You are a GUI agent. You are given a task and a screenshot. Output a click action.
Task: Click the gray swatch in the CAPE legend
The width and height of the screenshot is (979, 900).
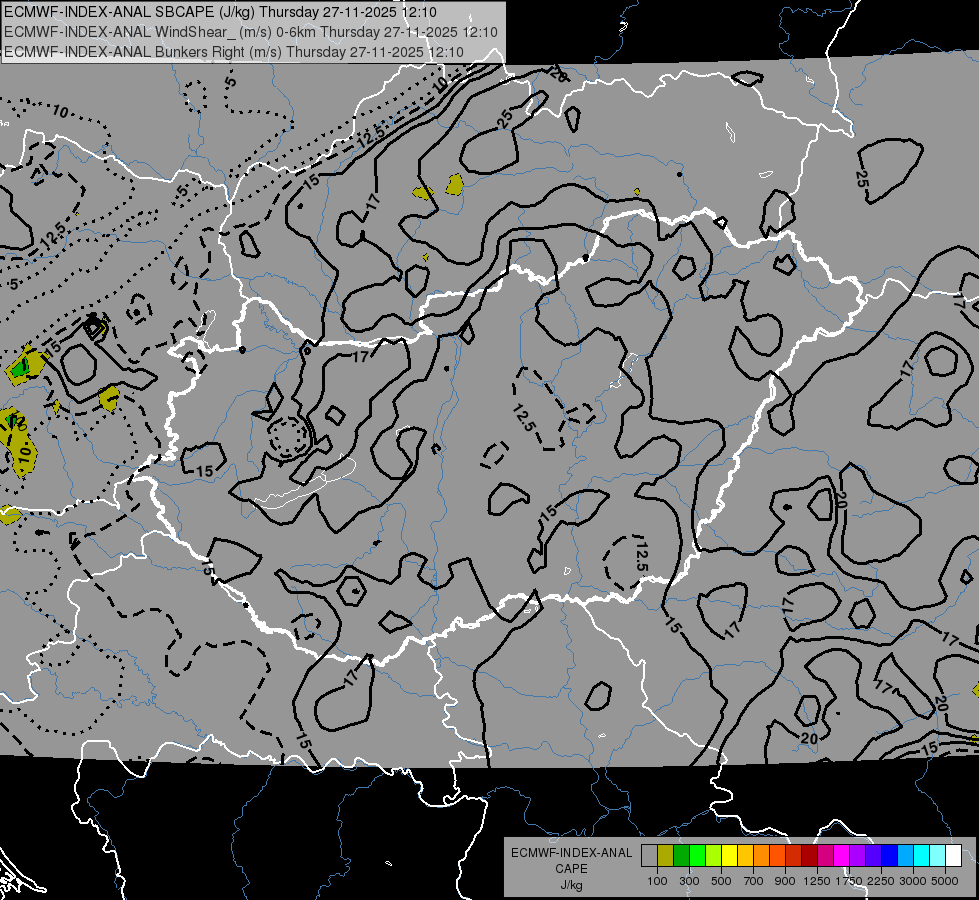[x=649, y=856]
